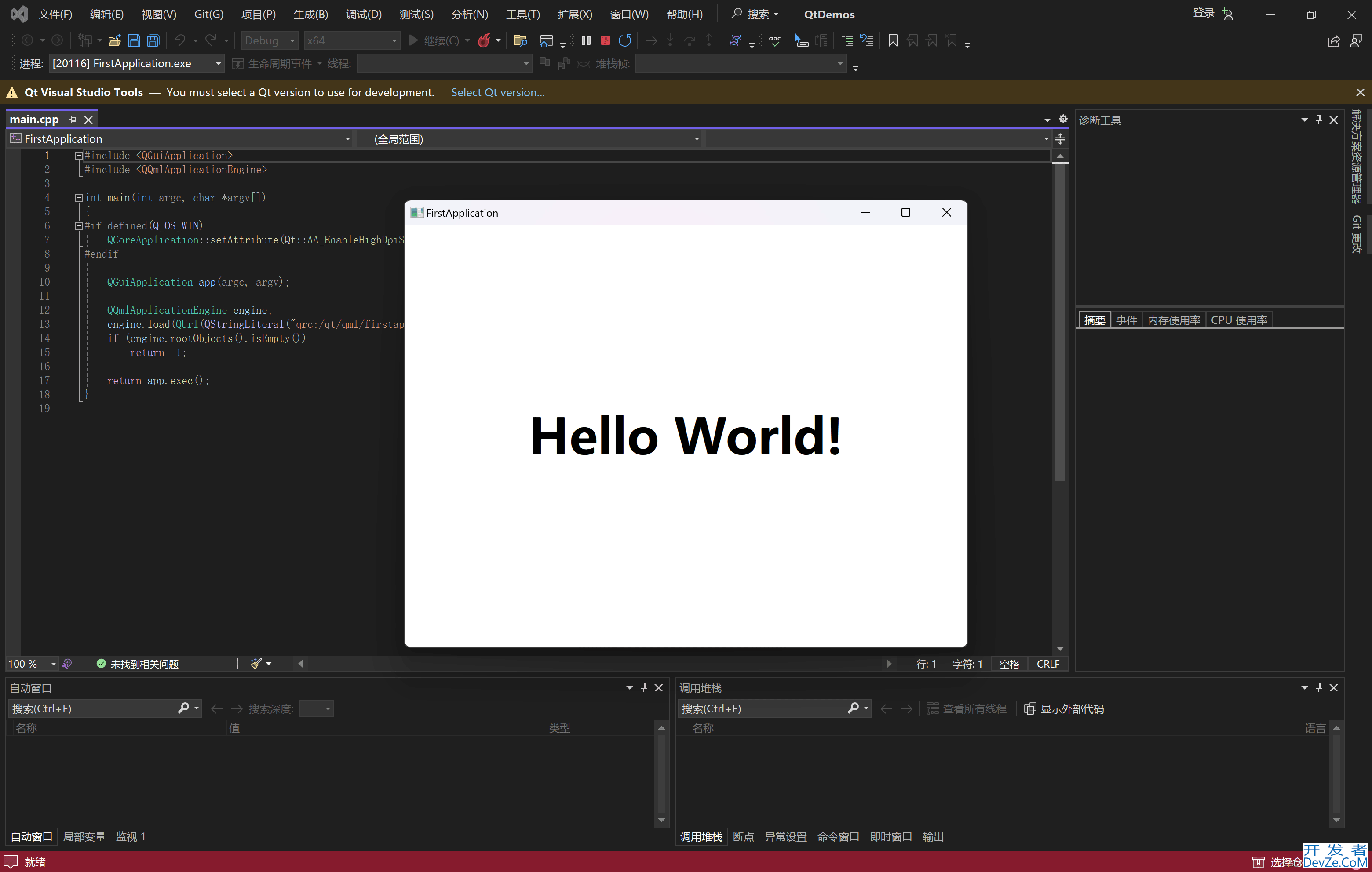Screen dimensions: 1372x872
Task: Close the Diagnostic Tools panel
Action: [x=1334, y=120]
